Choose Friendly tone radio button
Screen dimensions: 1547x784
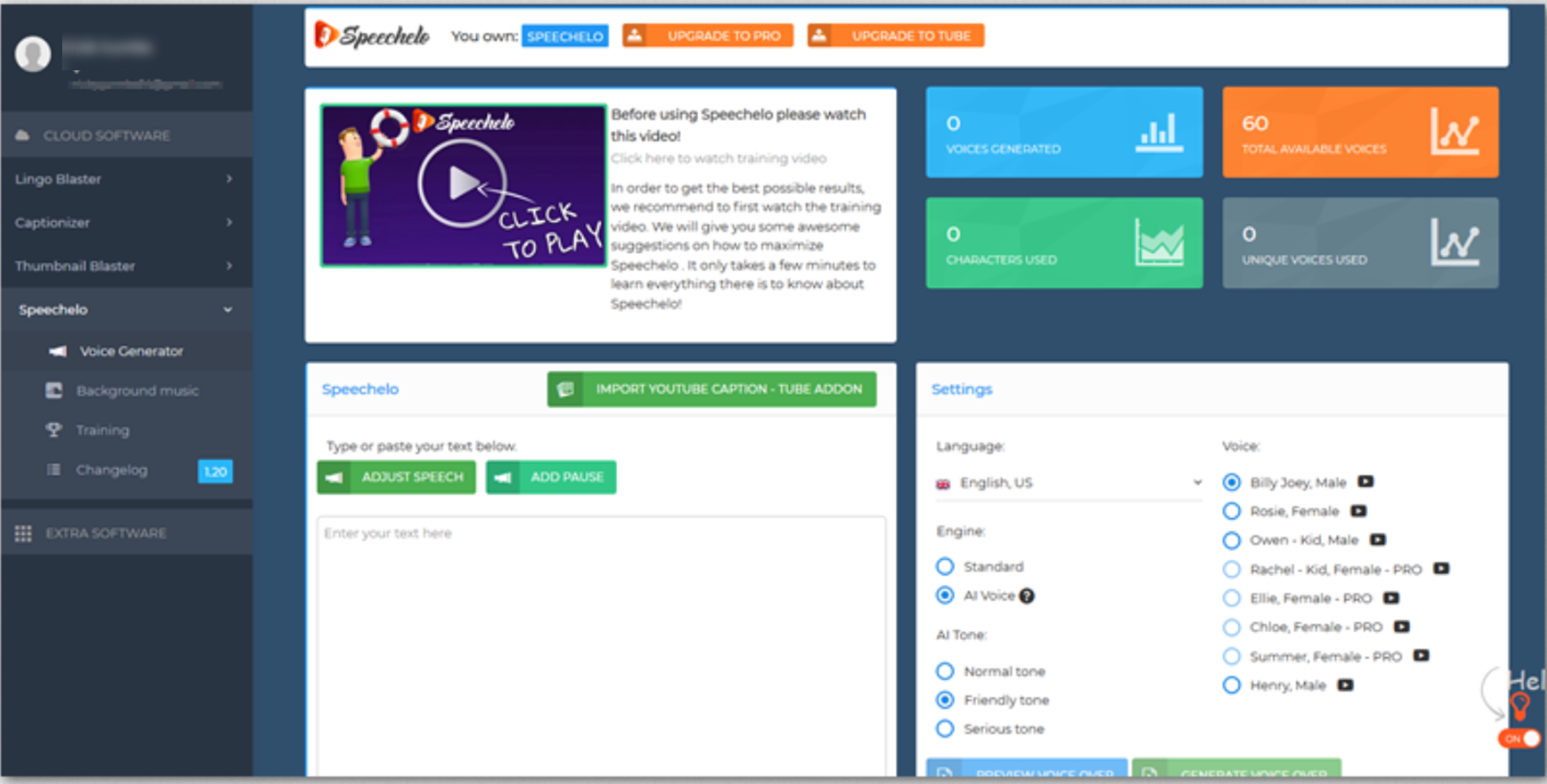click(945, 700)
